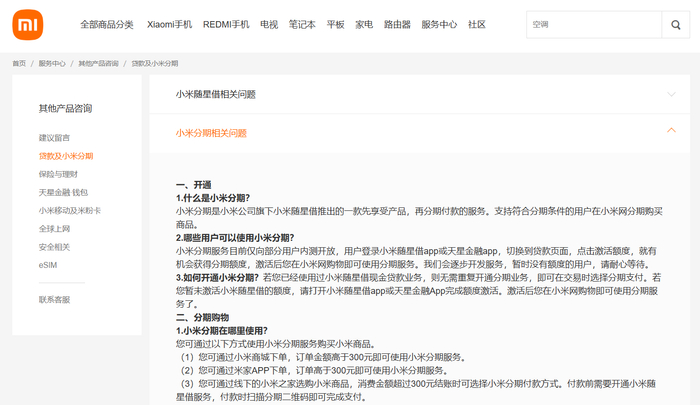Click 其他产品咨询 sidebar title
Screen dimensions: 700x405
click(65, 109)
